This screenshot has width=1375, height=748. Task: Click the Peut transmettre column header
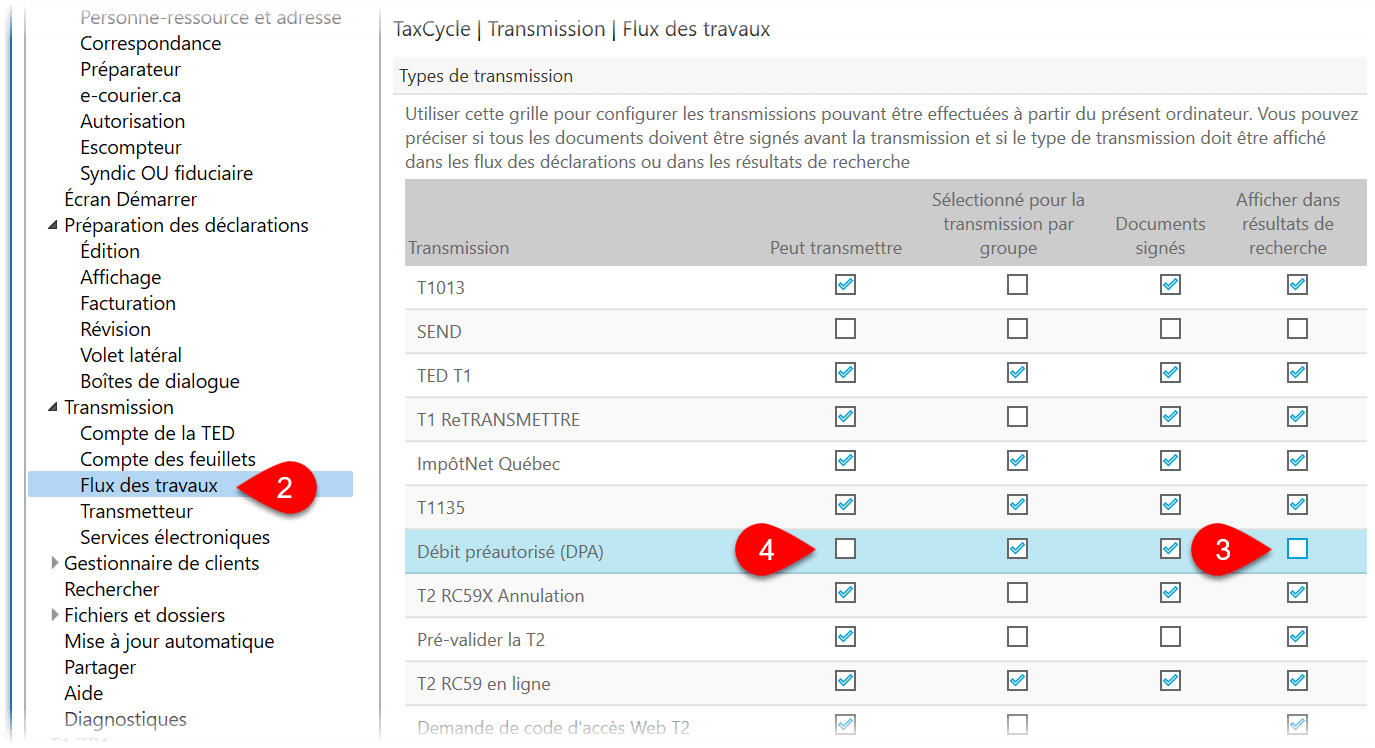tap(836, 248)
